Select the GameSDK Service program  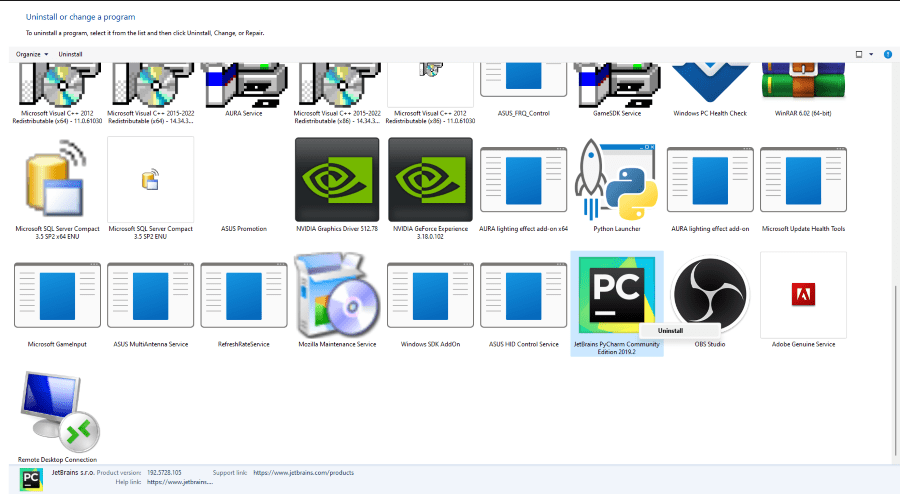(x=617, y=91)
